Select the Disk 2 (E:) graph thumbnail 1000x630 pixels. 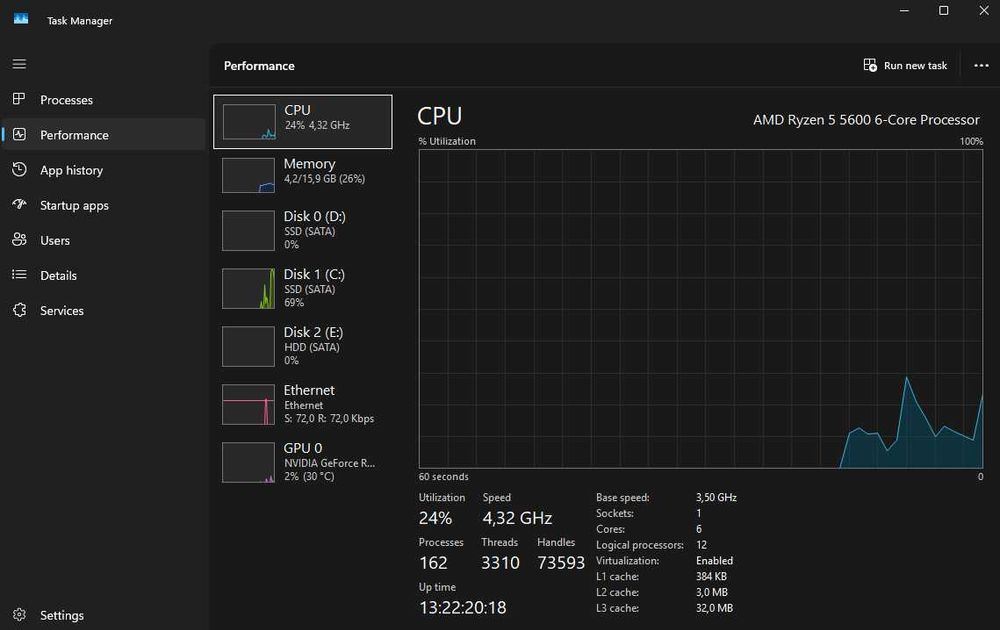pos(249,346)
